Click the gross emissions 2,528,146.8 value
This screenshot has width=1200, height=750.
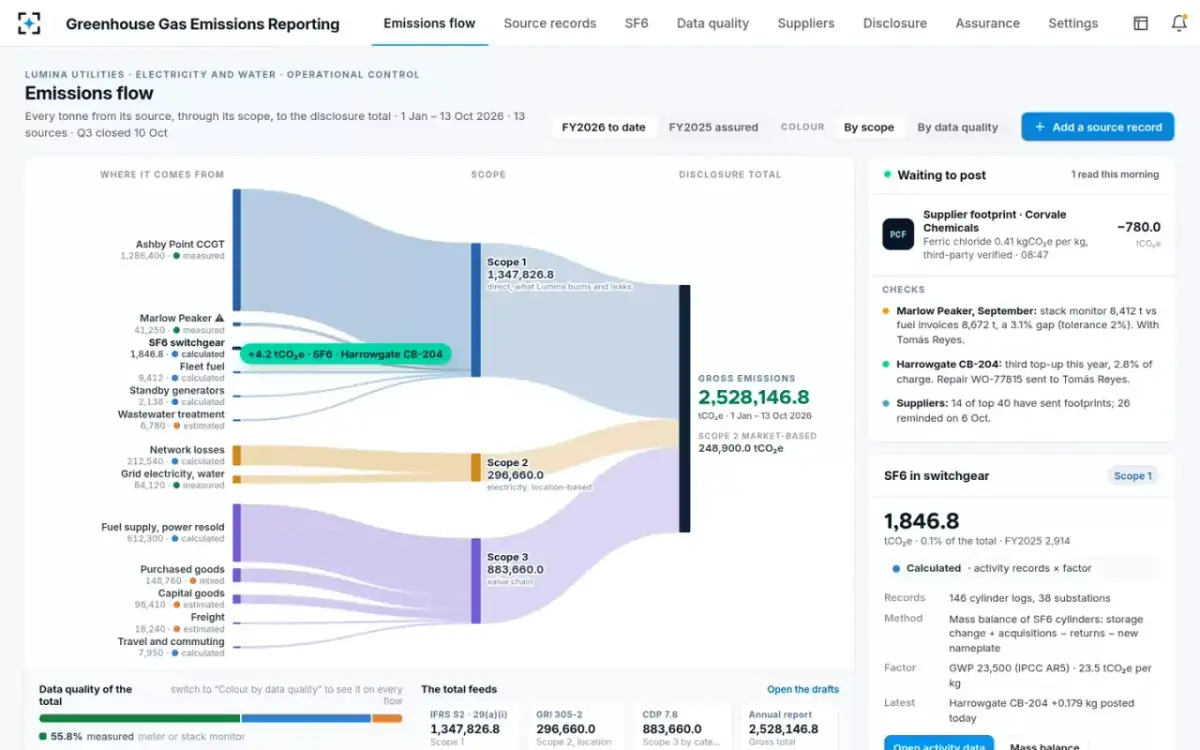click(x=754, y=397)
